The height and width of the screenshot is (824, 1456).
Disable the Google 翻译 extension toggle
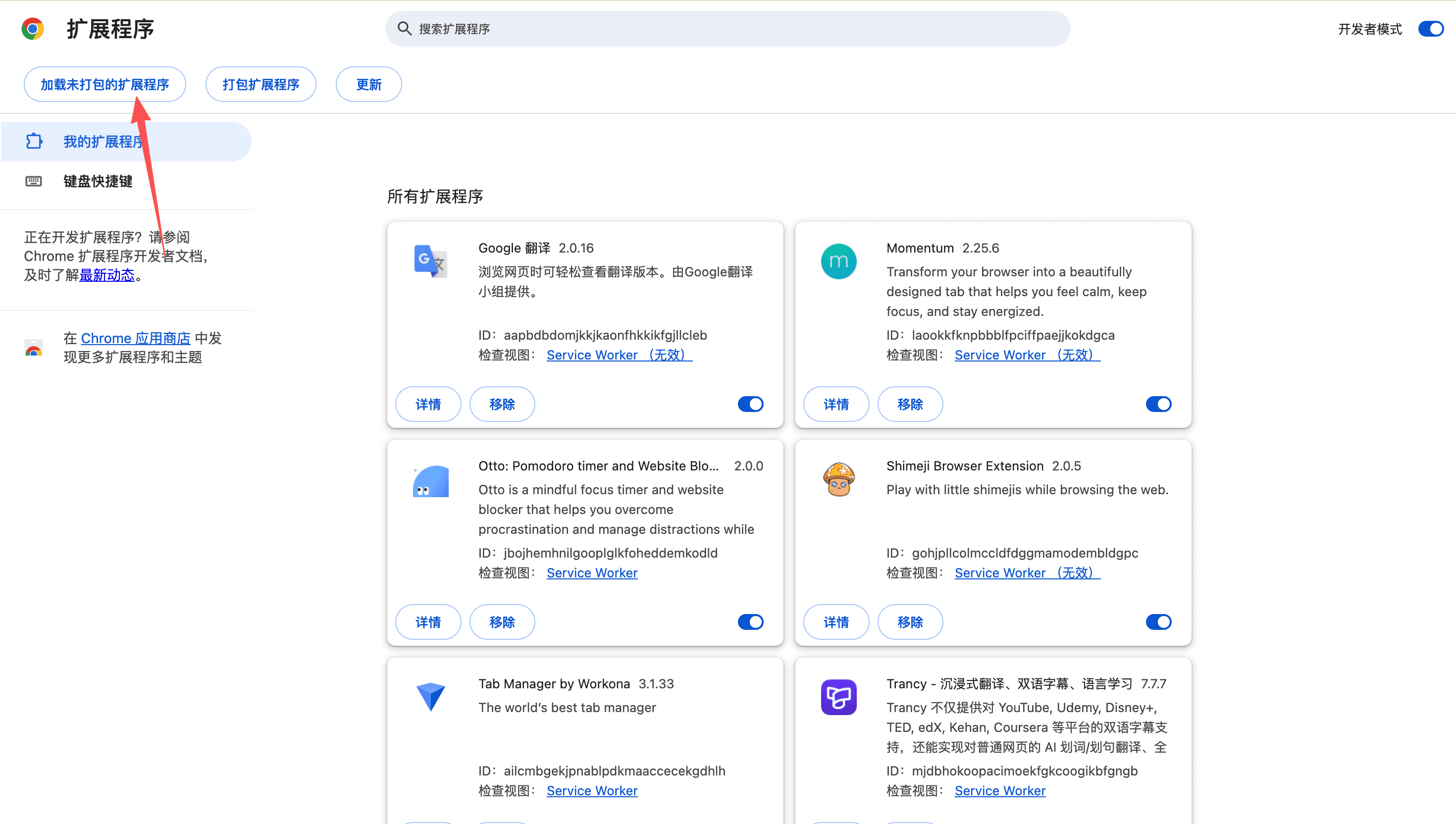click(750, 404)
